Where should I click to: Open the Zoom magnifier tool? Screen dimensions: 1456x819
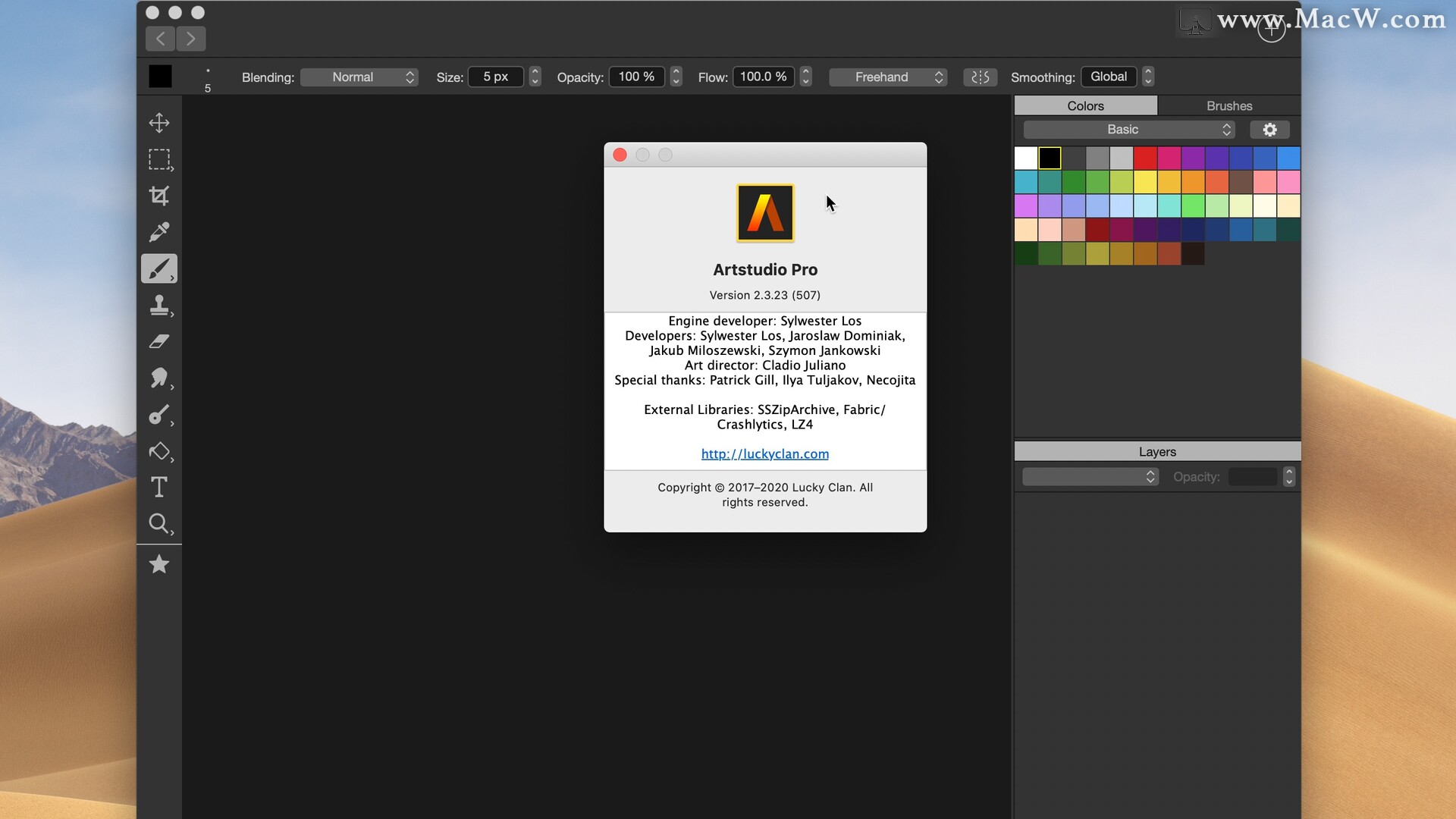coord(159,523)
